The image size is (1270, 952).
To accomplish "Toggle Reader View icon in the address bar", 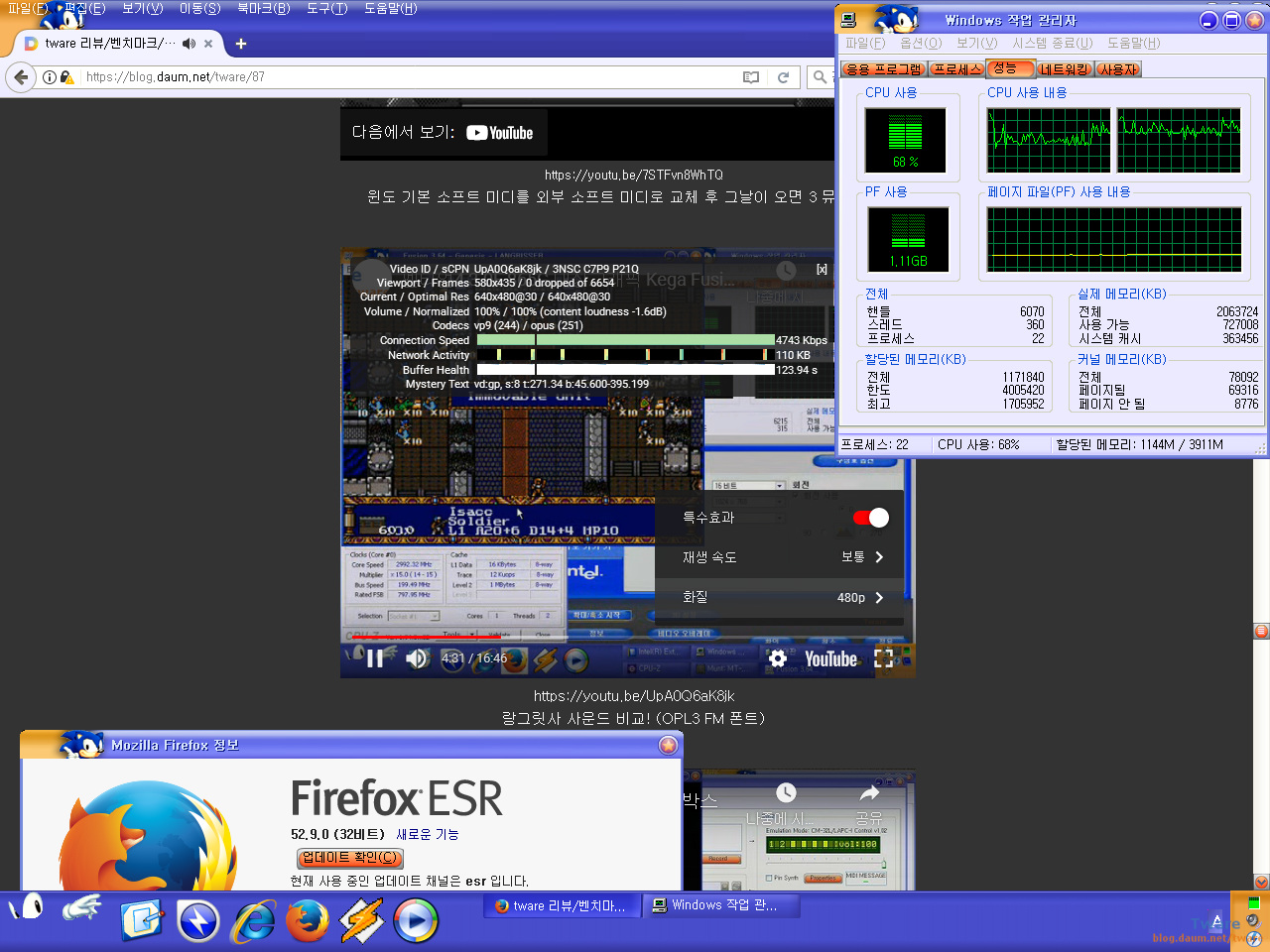I will 751,77.
